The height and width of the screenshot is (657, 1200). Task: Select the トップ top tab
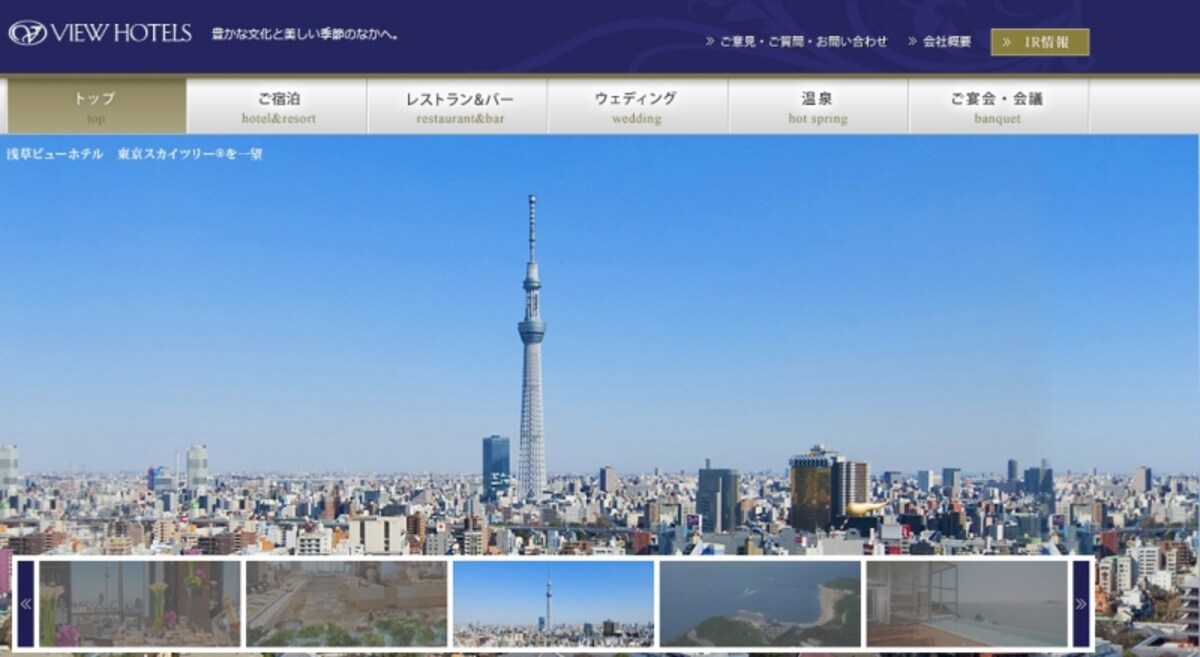[96, 106]
